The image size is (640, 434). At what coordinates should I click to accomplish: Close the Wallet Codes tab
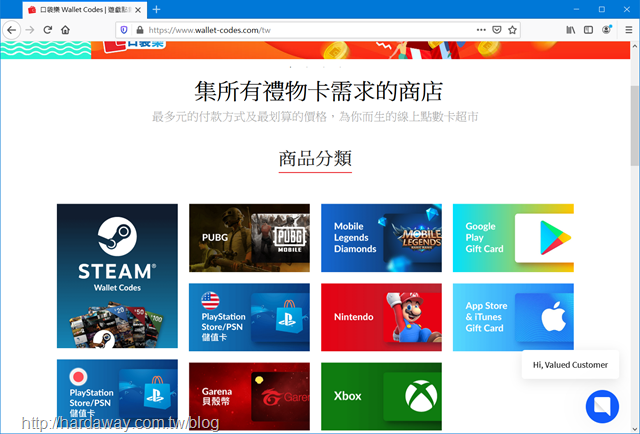coord(138,10)
